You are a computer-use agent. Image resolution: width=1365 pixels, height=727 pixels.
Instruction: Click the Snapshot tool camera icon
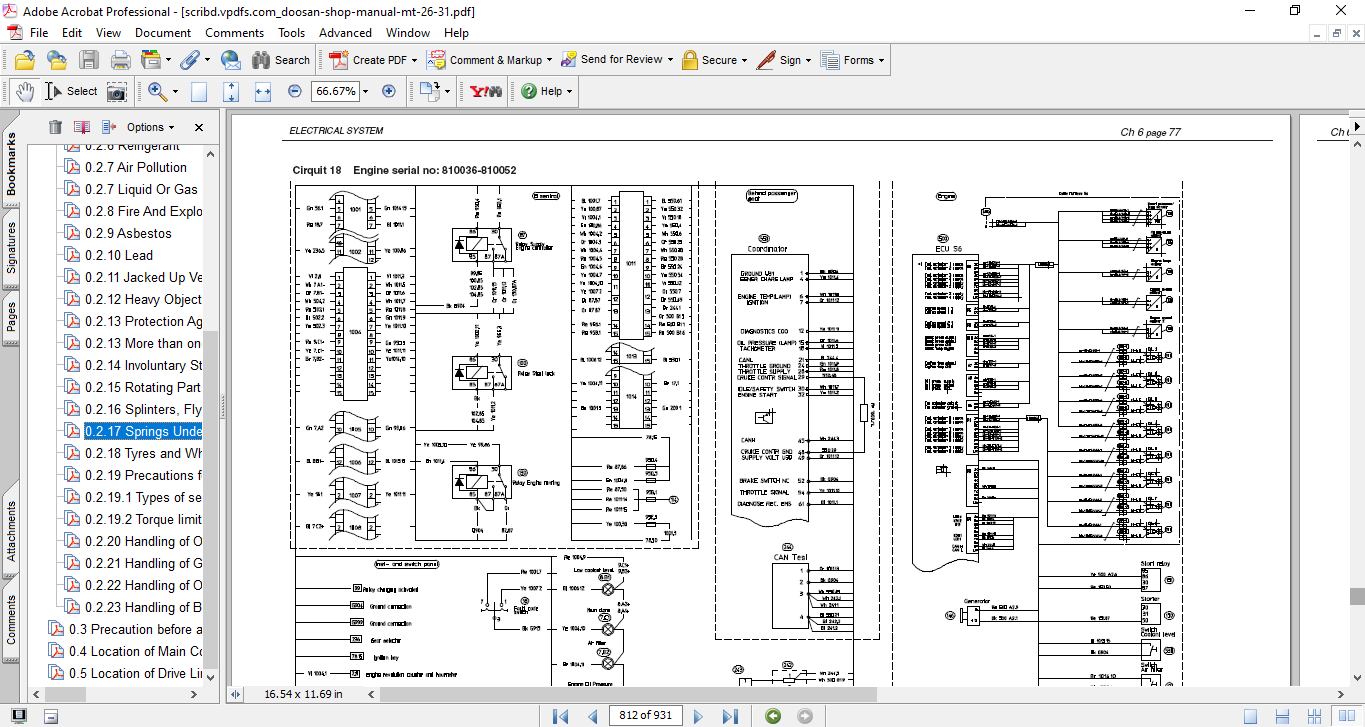[x=117, y=91]
